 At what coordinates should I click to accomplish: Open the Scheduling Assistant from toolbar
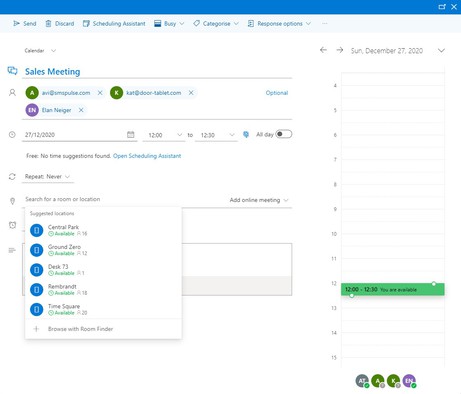(x=114, y=24)
